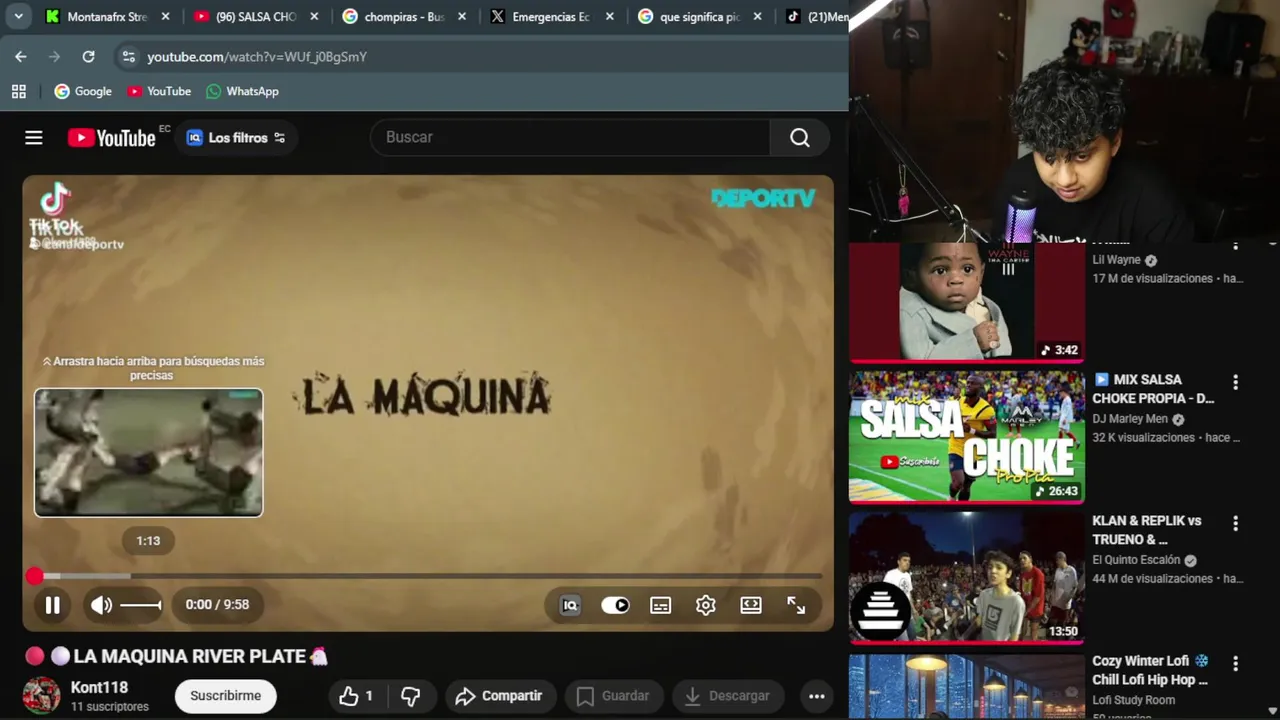
Task: Go to YouTube home logo
Action: pos(112,138)
